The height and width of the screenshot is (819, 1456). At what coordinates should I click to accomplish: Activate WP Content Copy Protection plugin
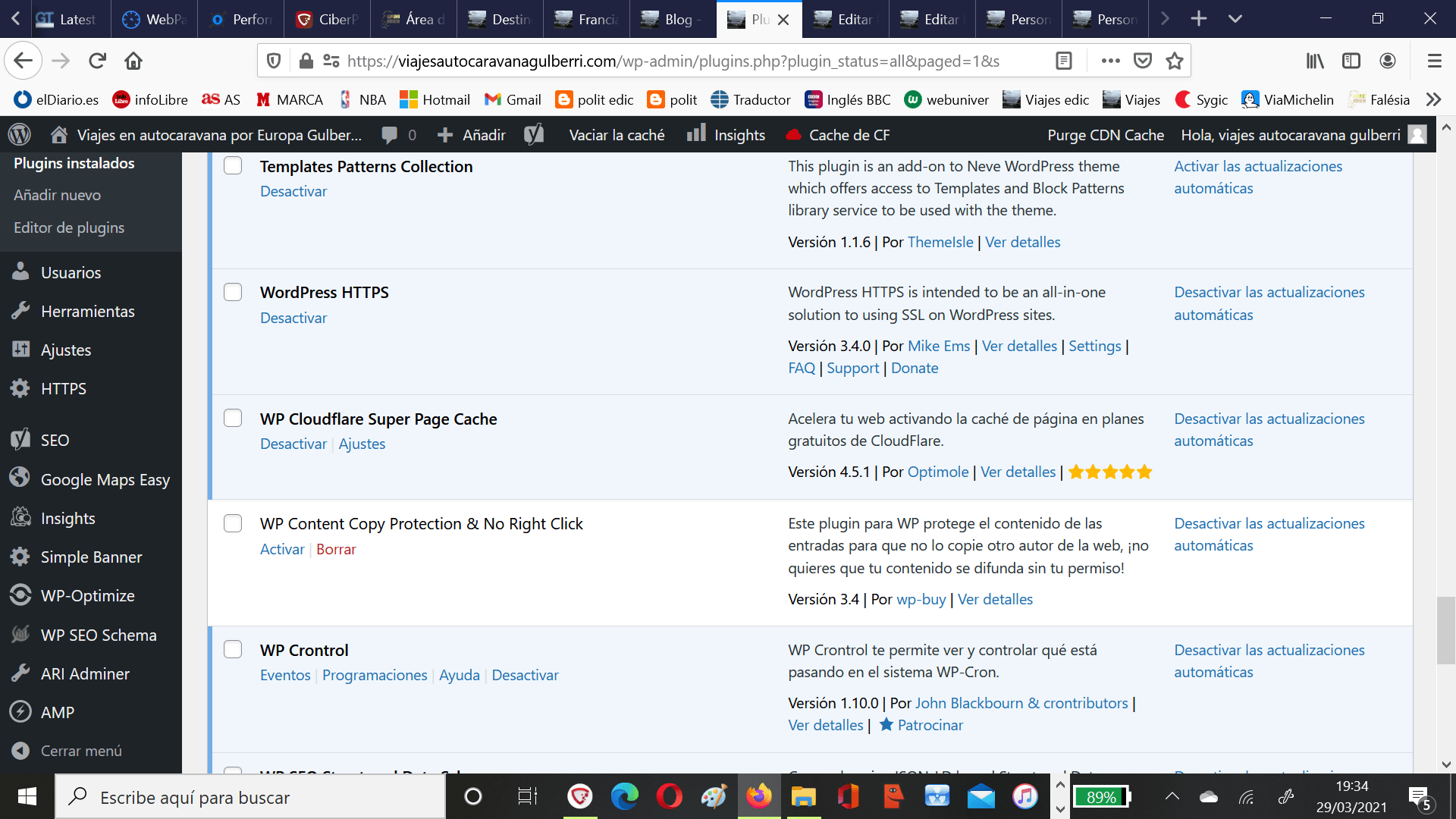coord(282,549)
